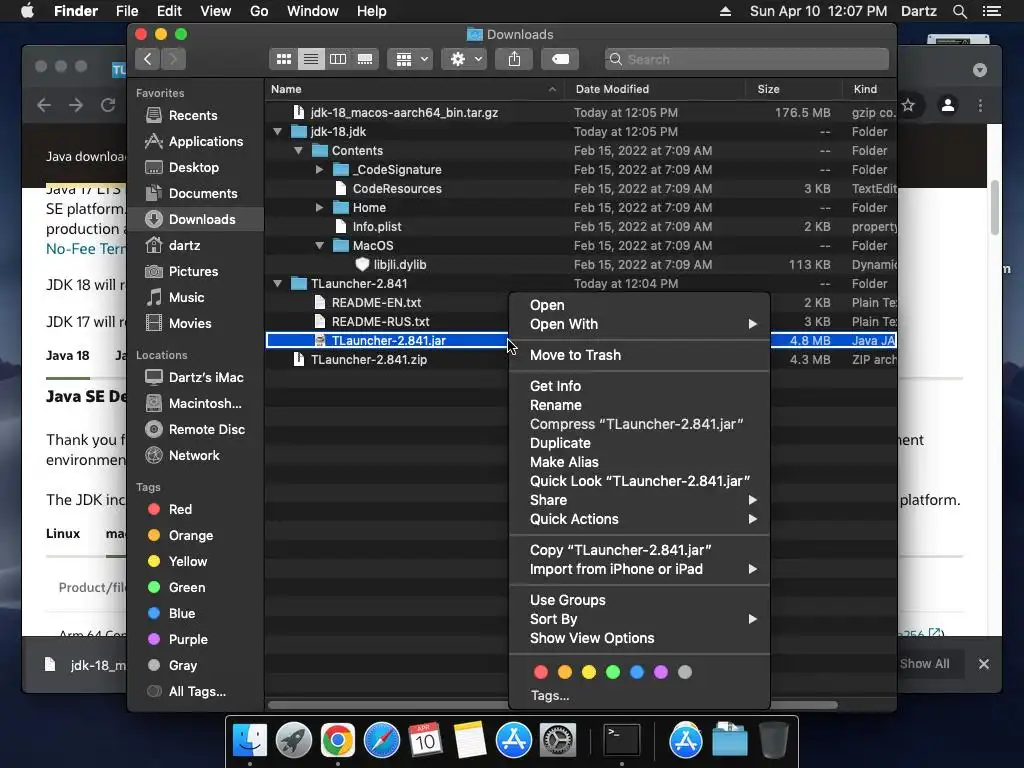The height and width of the screenshot is (768, 1024).
Task: Switch Finder to icon view
Action: 283,59
